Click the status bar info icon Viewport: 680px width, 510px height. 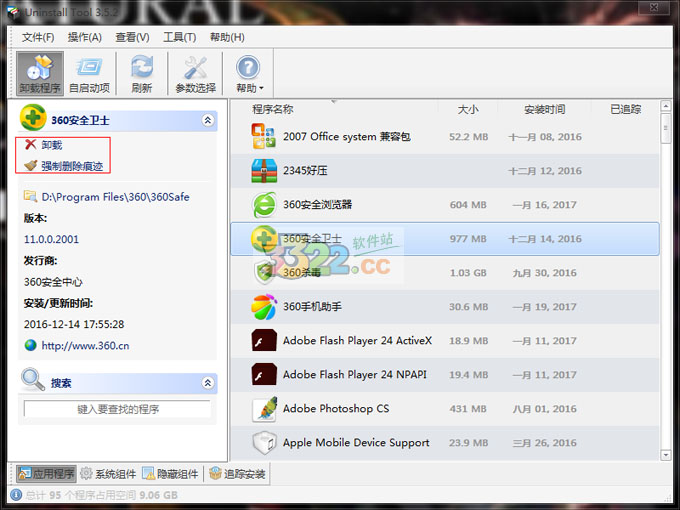click(16, 495)
